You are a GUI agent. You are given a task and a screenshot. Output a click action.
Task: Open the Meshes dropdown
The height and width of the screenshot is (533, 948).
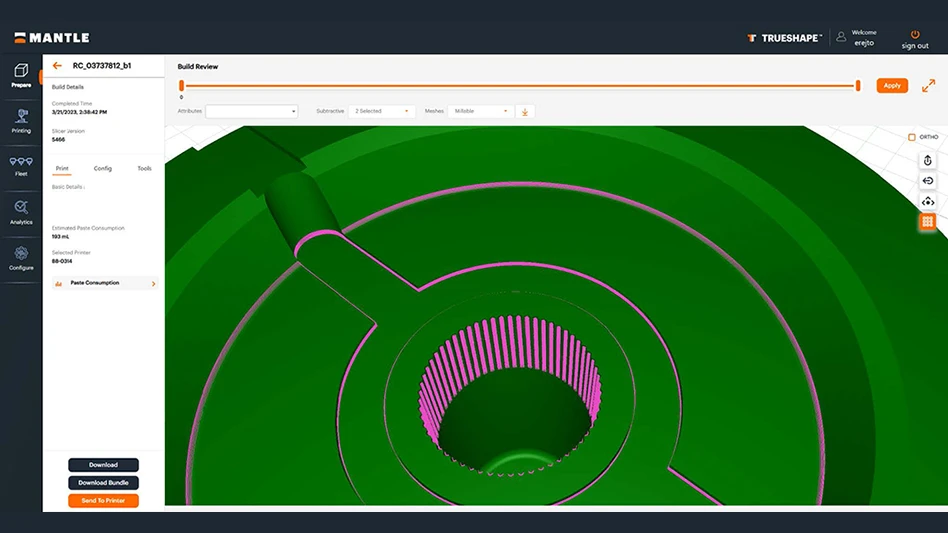point(481,111)
